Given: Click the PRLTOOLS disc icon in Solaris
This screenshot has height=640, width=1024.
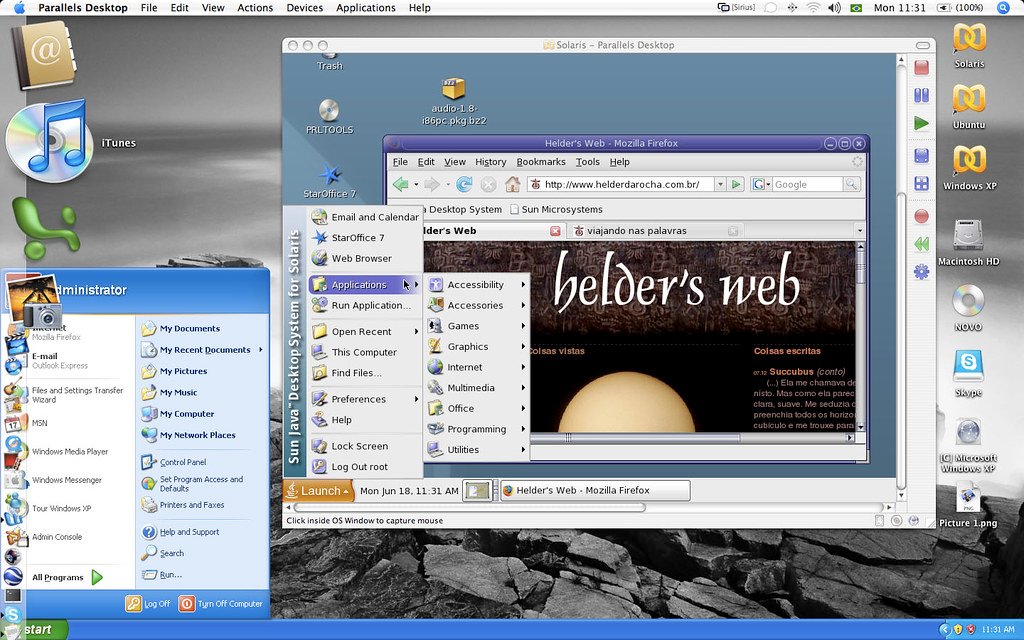Looking at the screenshot, I should 329,111.
